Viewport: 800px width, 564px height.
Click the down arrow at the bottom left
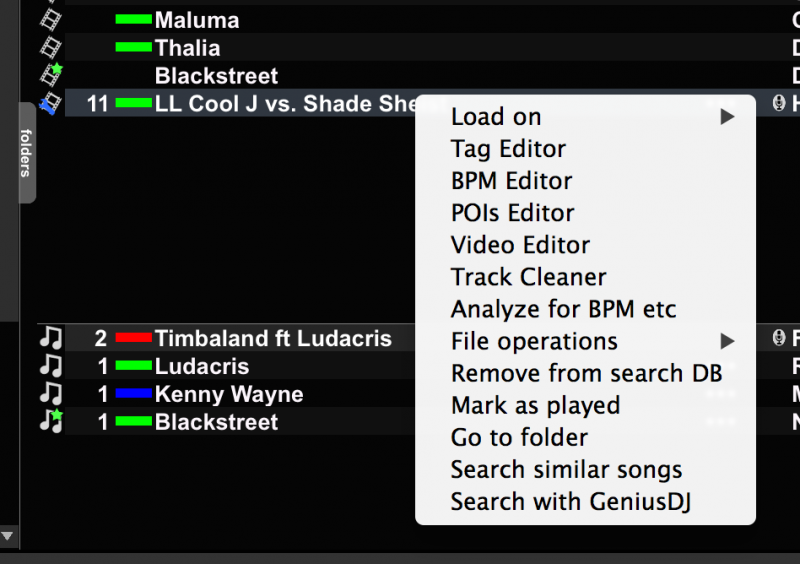pyautogui.click(x=7, y=536)
